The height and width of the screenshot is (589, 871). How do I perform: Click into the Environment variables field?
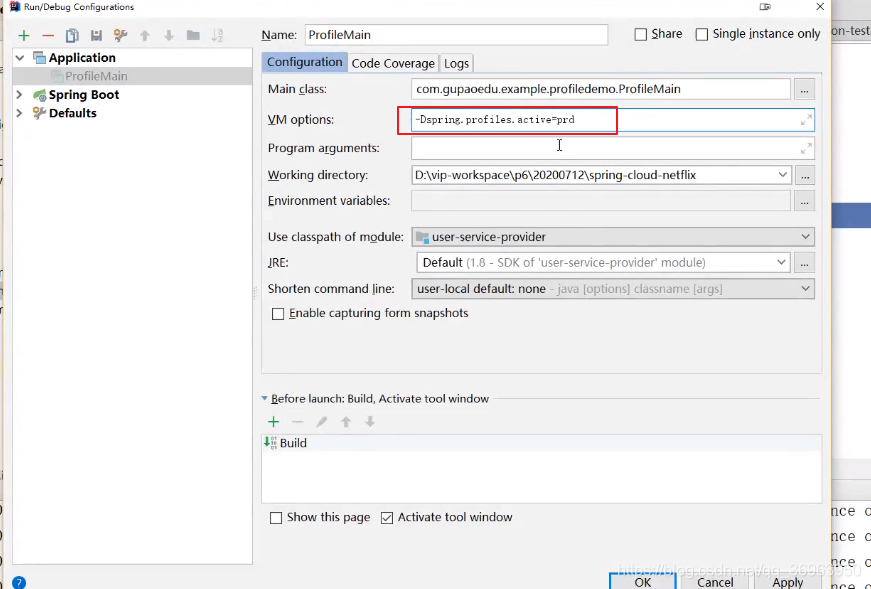[x=601, y=201]
